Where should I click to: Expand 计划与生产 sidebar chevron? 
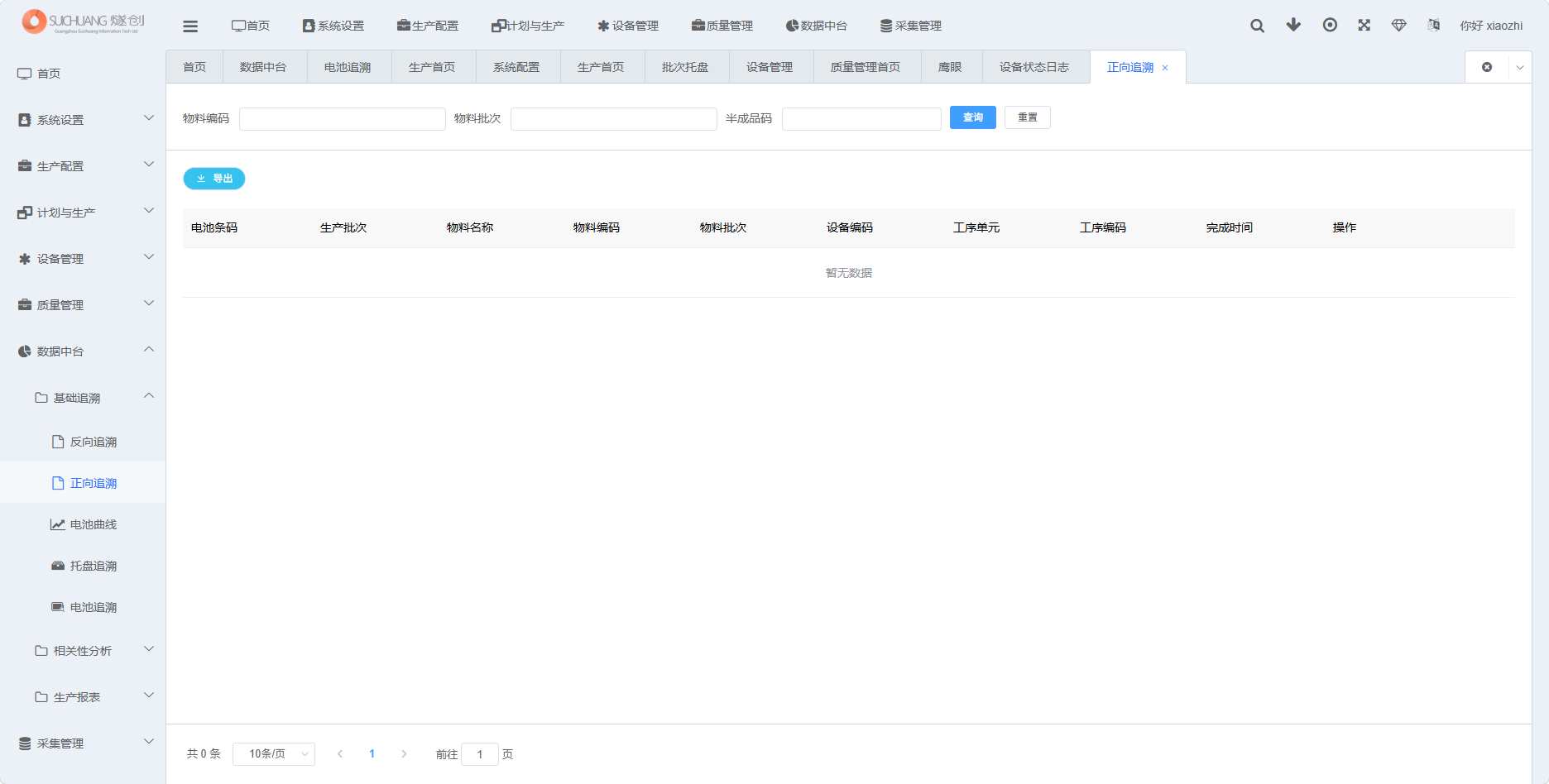[149, 211]
